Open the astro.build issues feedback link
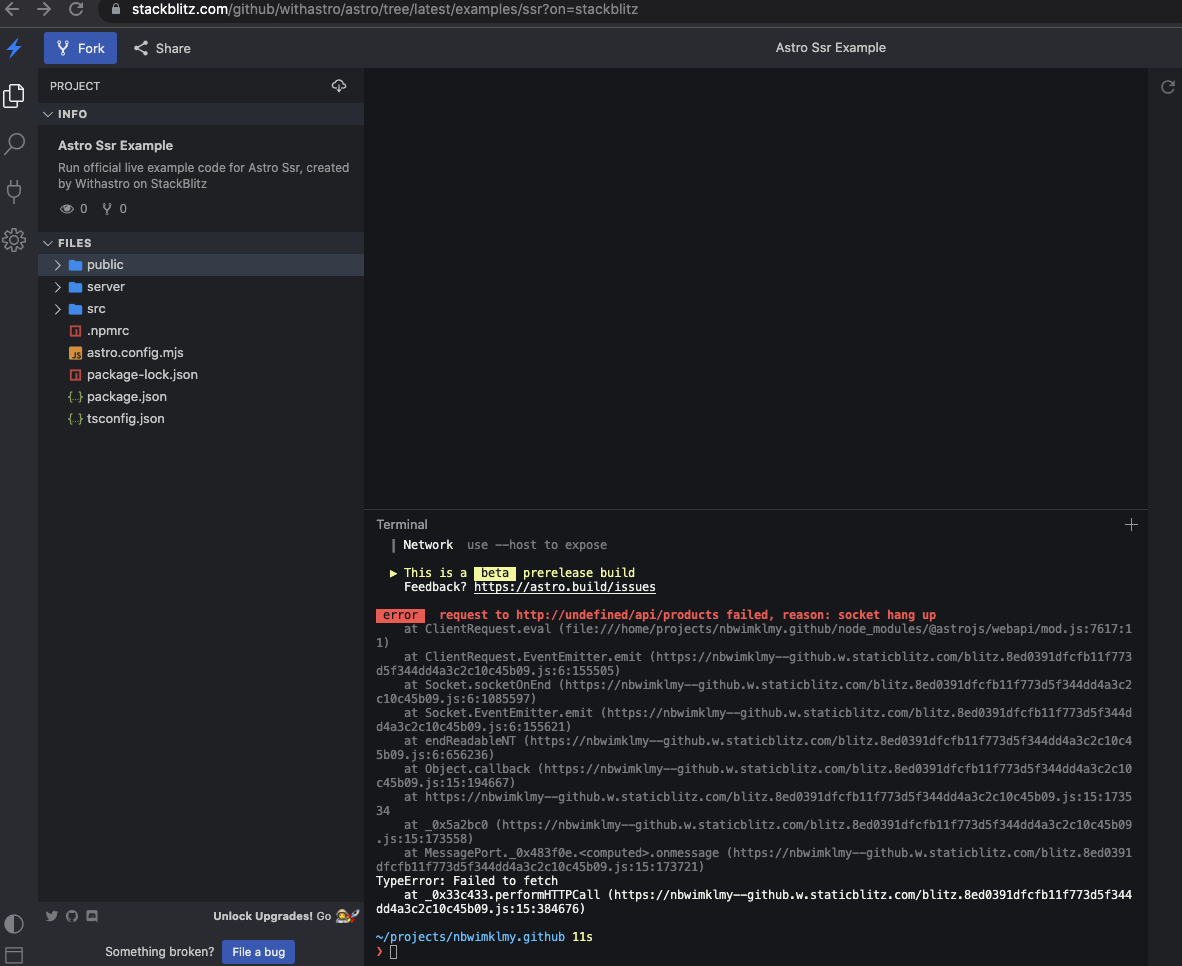Image resolution: width=1182 pixels, height=966 pixels. click(x=564, y=586)
